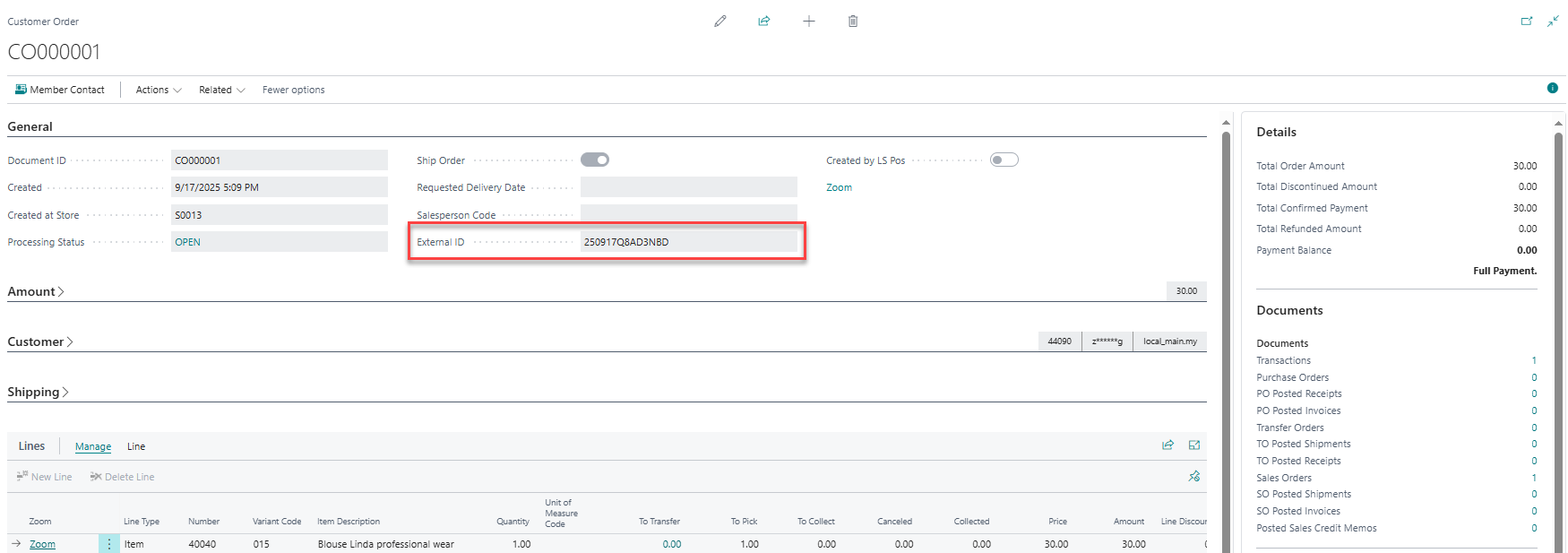Click the info circle icon
Viewport: 1568px width, 553px height.
(1552, 88)
